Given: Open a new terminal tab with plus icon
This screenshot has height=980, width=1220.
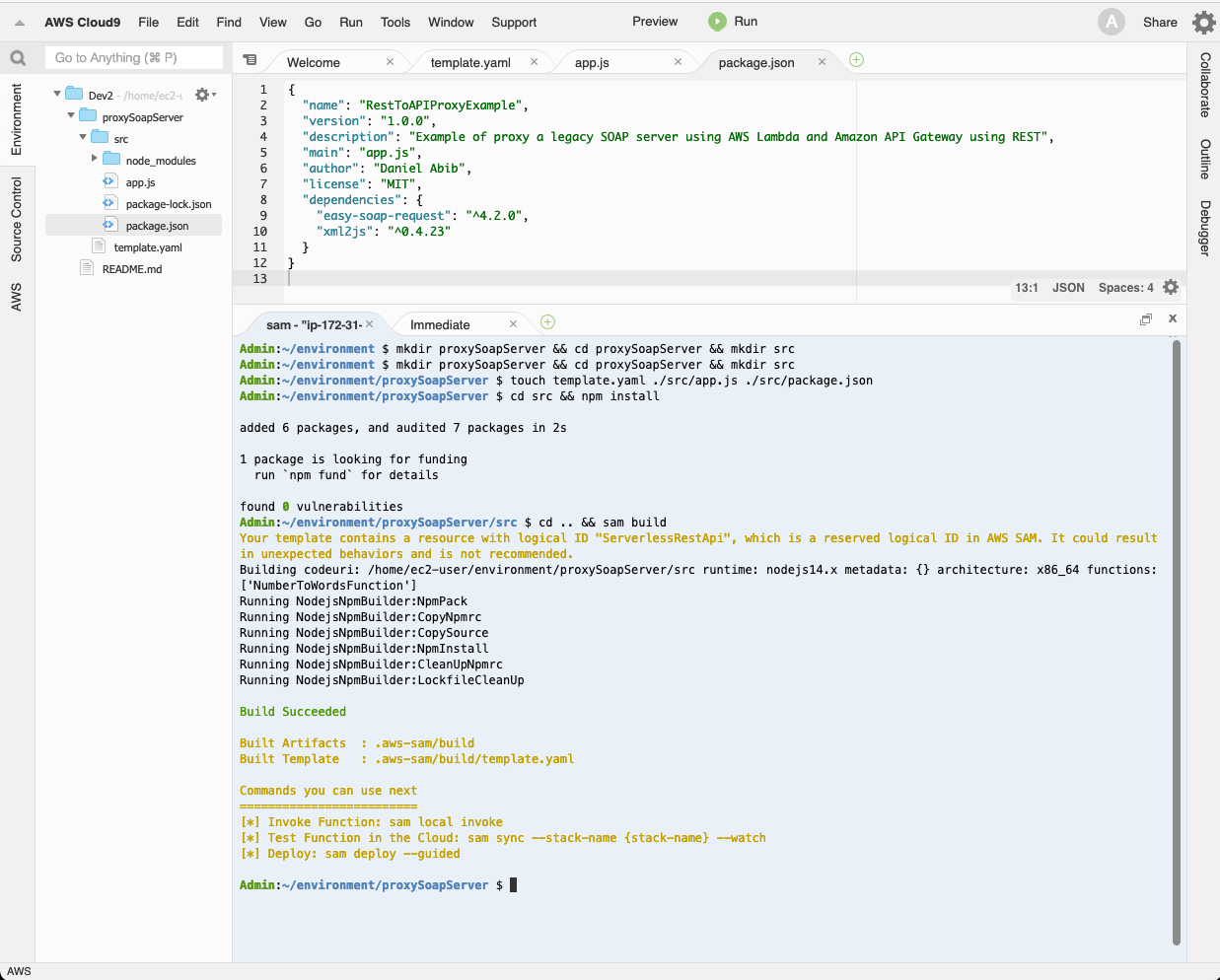Looking at the screenshot, I should coord(547,322).
